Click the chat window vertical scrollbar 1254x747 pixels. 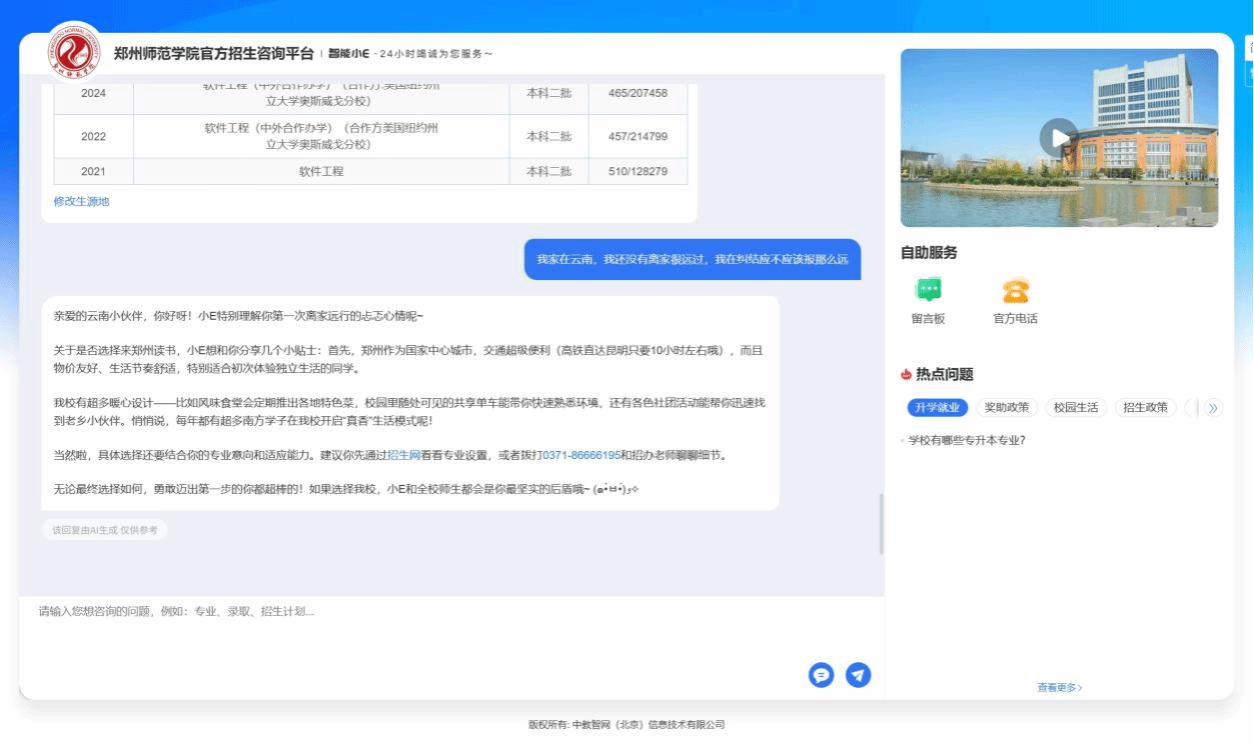point(881,523)
